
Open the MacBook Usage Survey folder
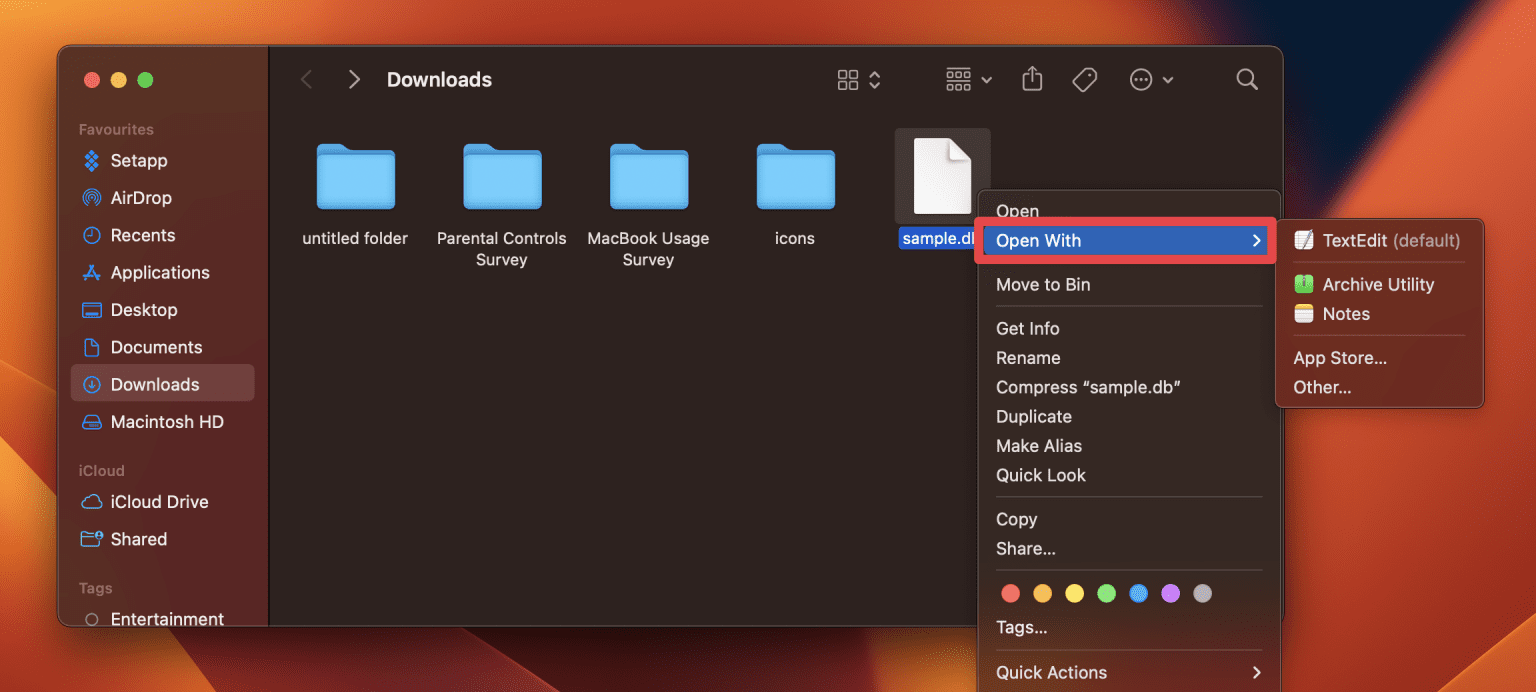tap(648, 177)
